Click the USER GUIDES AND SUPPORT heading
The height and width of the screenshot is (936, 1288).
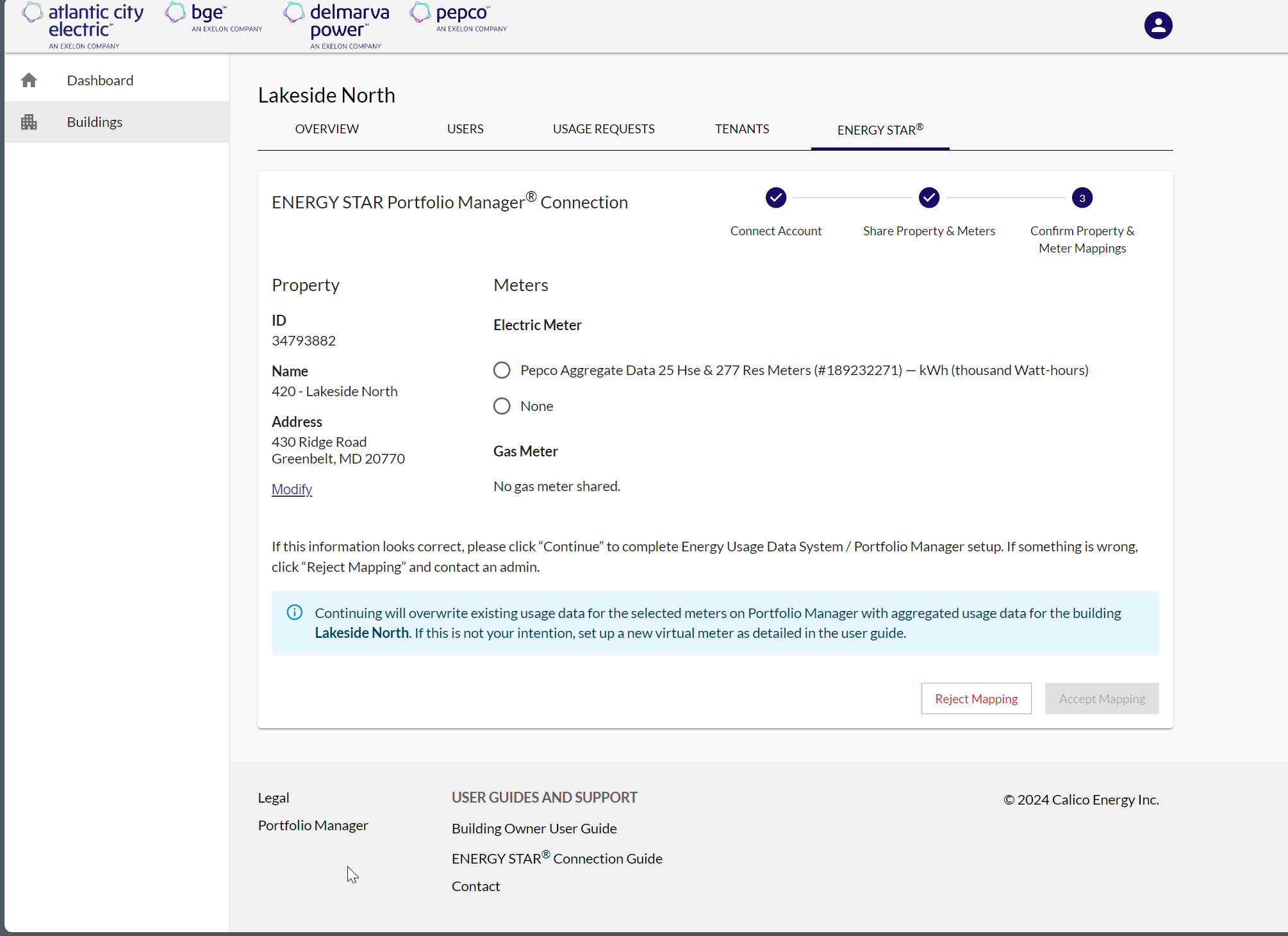pos(545,798)
